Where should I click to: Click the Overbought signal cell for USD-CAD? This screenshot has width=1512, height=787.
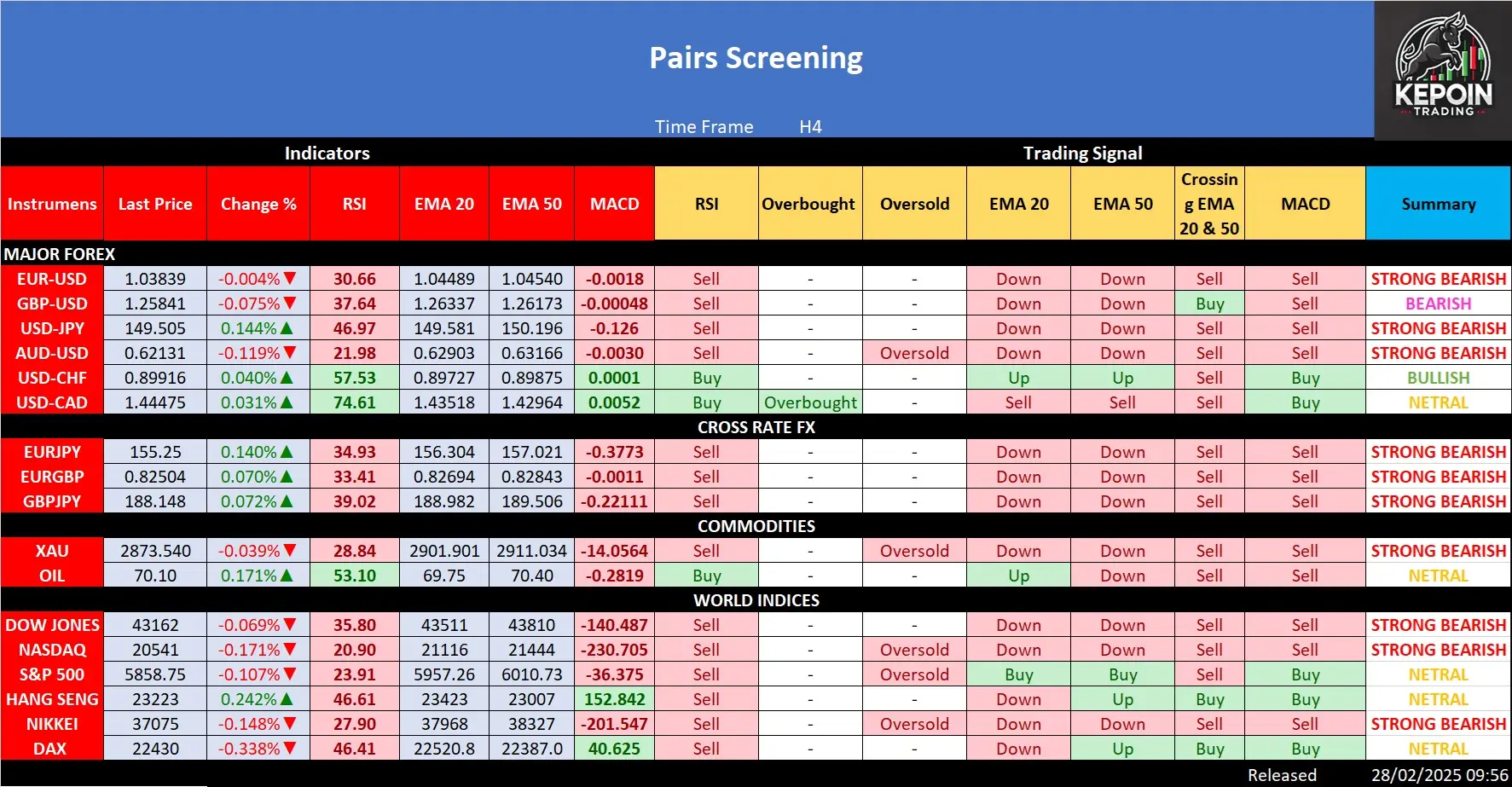(810, 402)
